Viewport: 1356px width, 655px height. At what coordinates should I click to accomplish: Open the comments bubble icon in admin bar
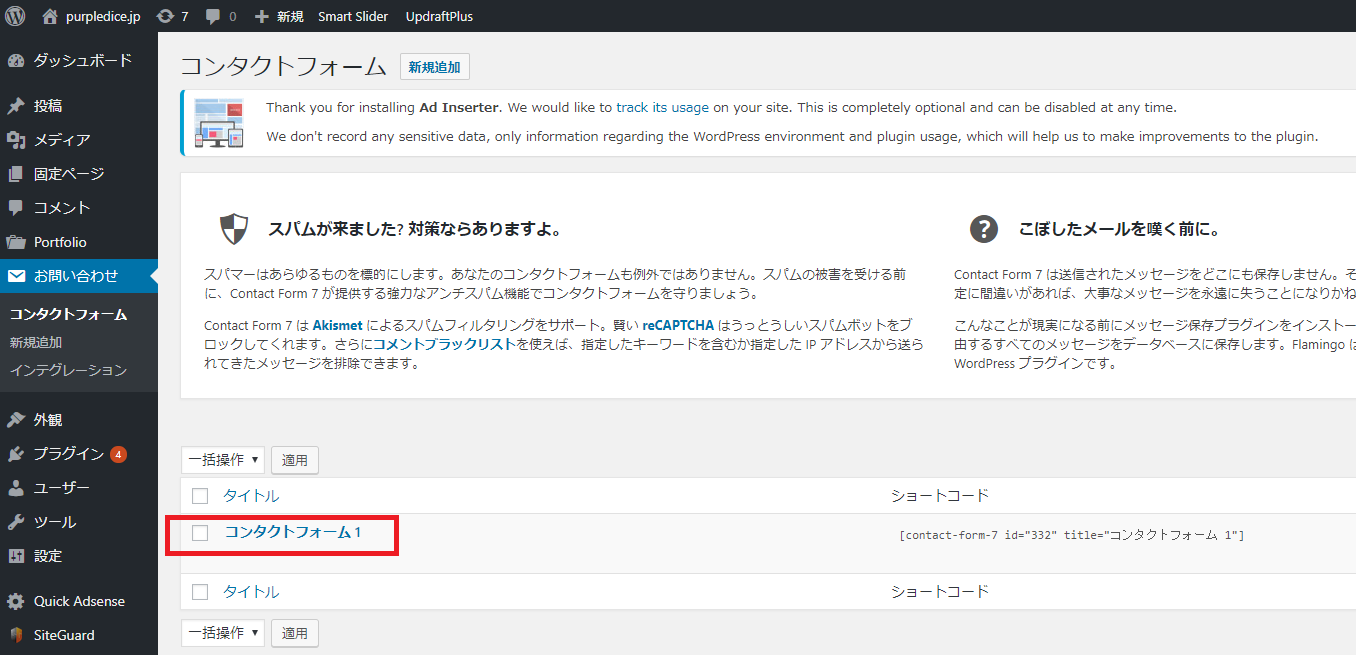pyautogui.click(x=212, y=17)
